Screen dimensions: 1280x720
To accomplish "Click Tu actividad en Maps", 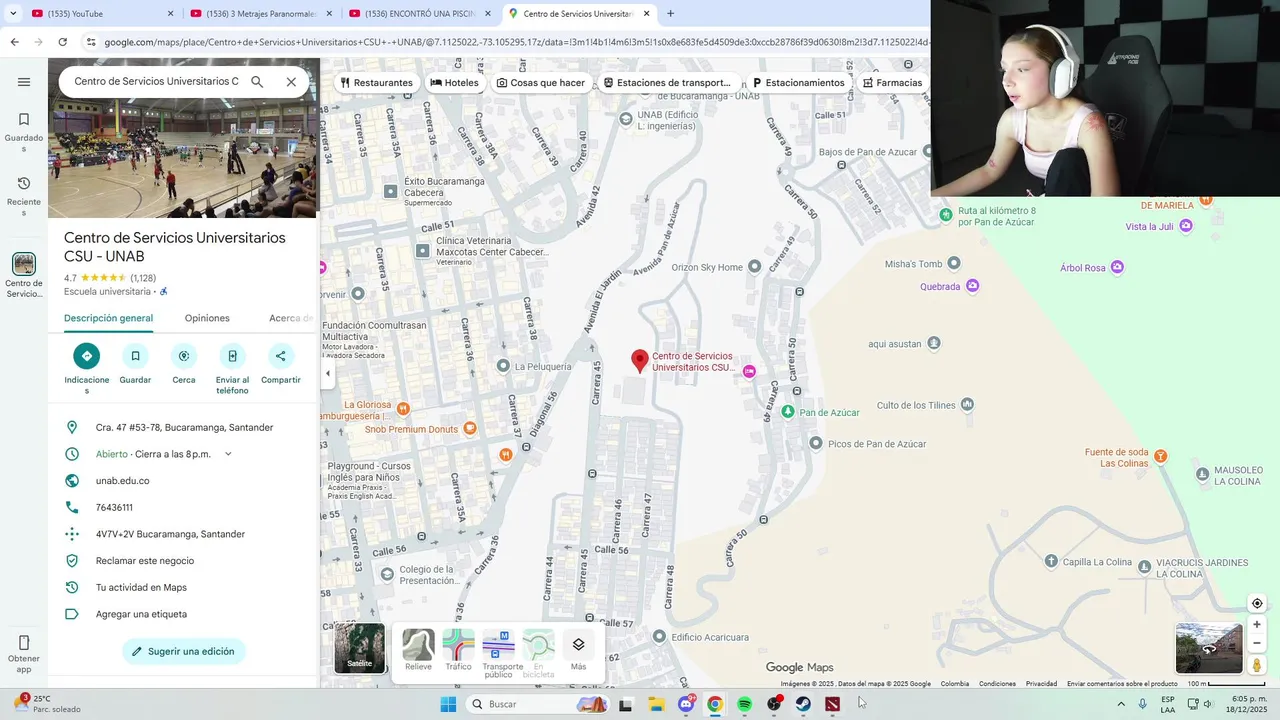I will coord(141,588).
